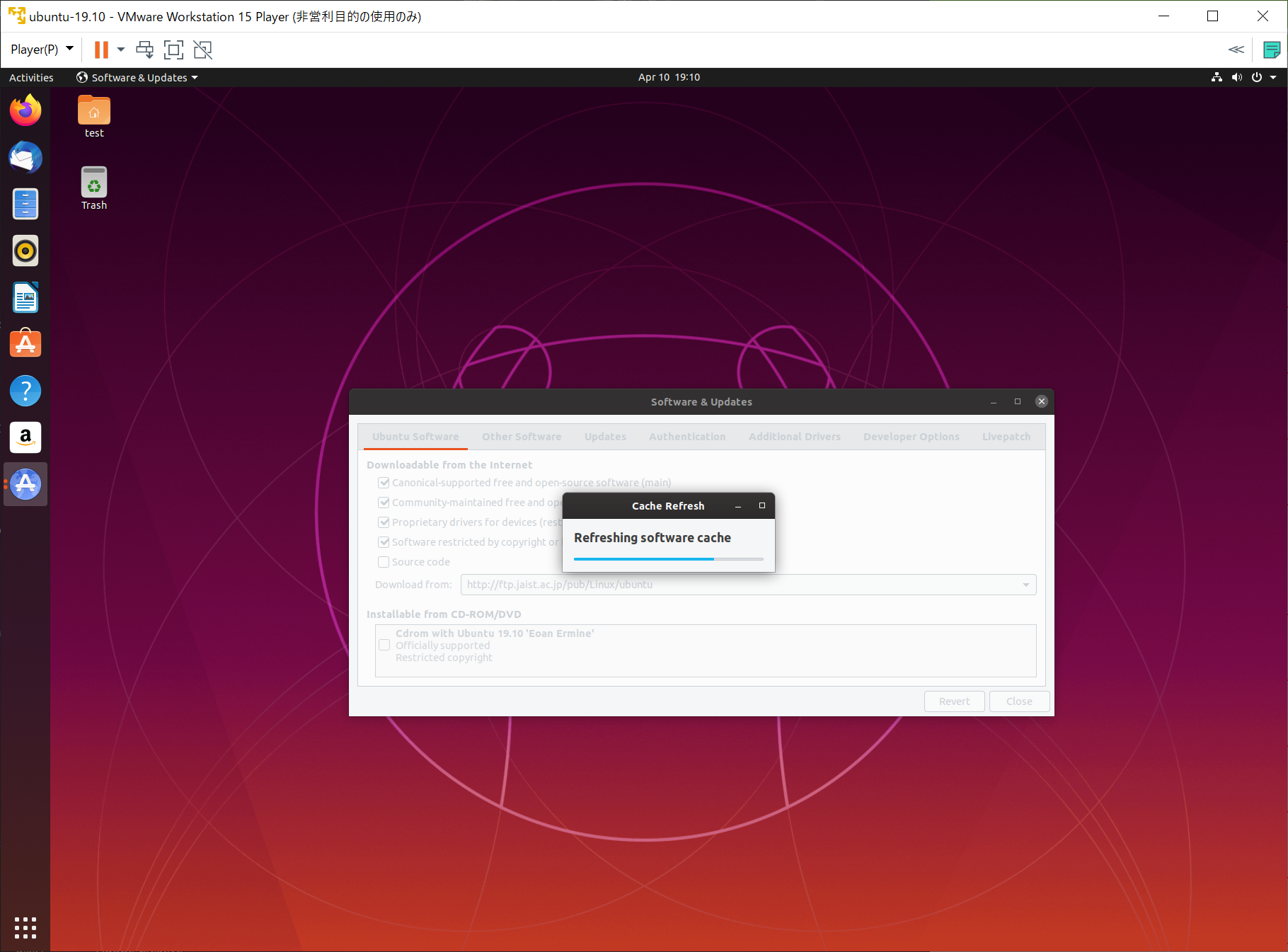Expand the Download from server dropdown

point(748,585)
